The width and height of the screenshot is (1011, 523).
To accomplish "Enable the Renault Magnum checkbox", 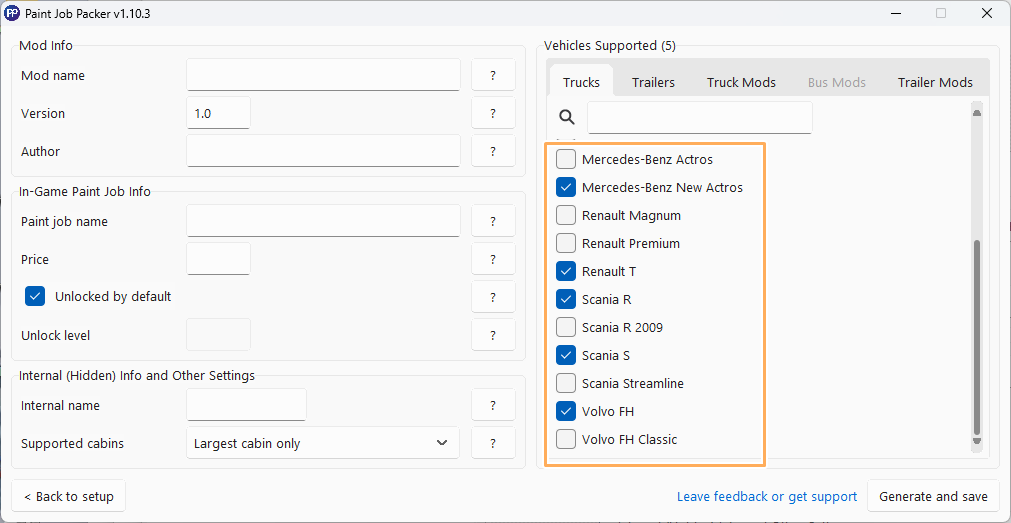I will [x=566, y=215].
